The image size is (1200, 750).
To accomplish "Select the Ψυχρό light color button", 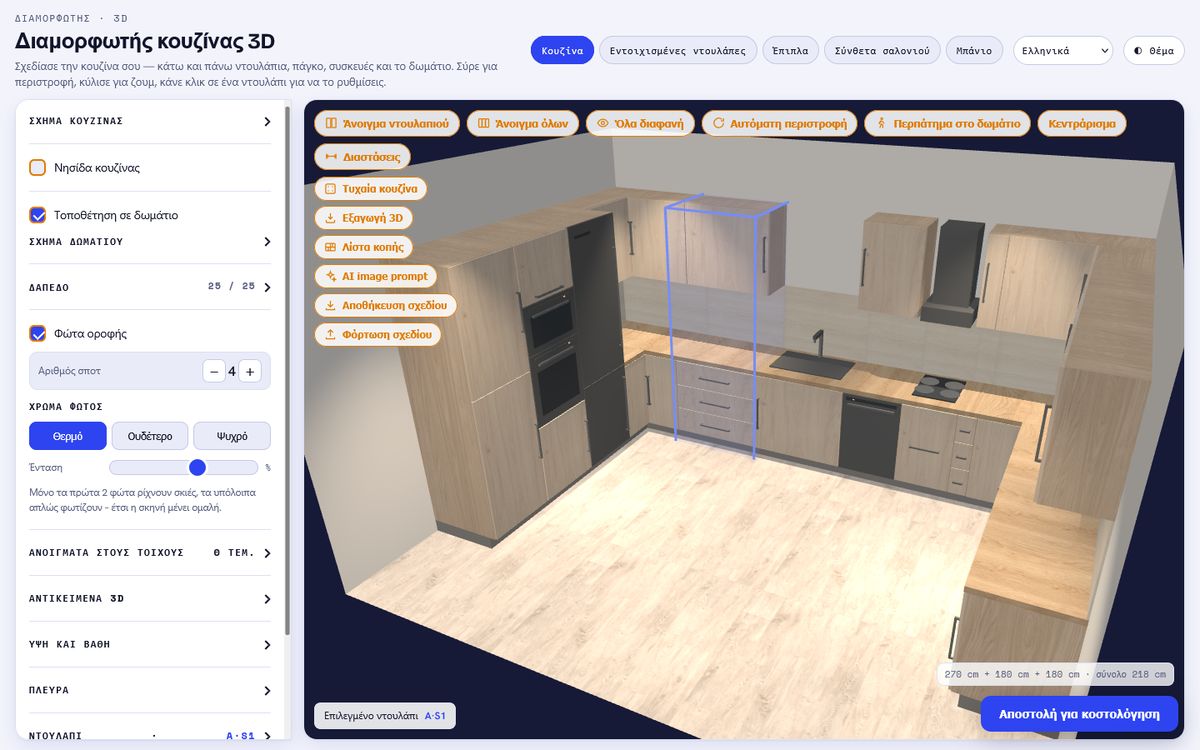I will point(232,436).
